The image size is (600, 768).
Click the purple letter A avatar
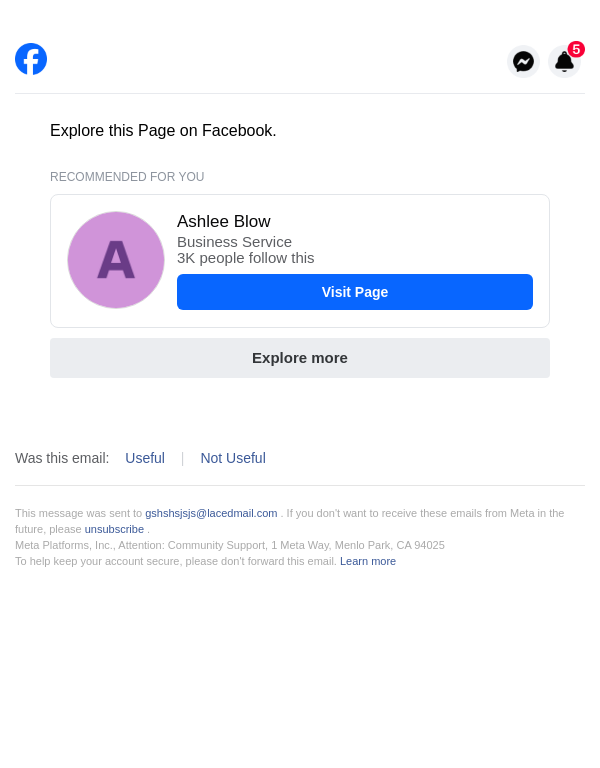pyautogui.click(x=116, y=260)
